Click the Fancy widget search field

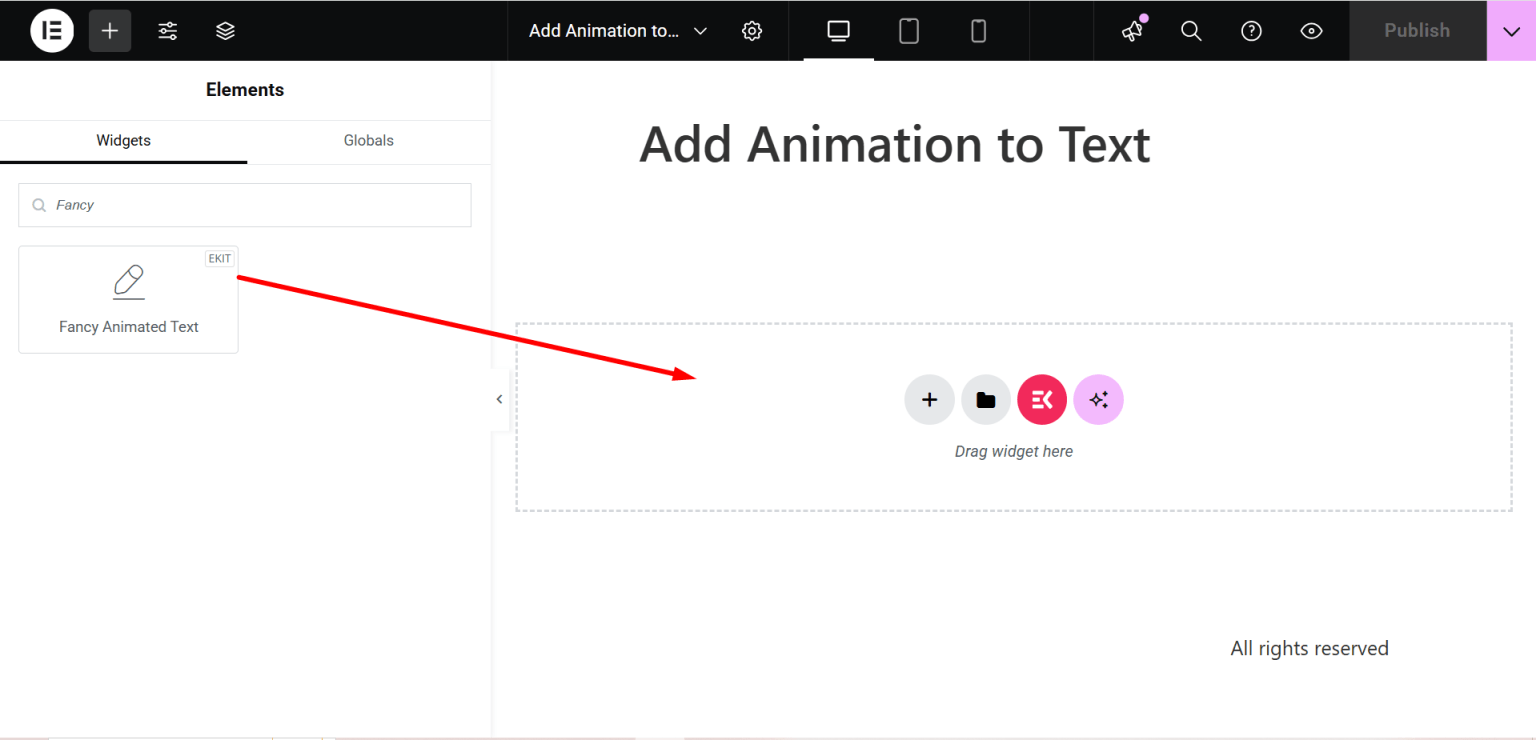[244, 204]
